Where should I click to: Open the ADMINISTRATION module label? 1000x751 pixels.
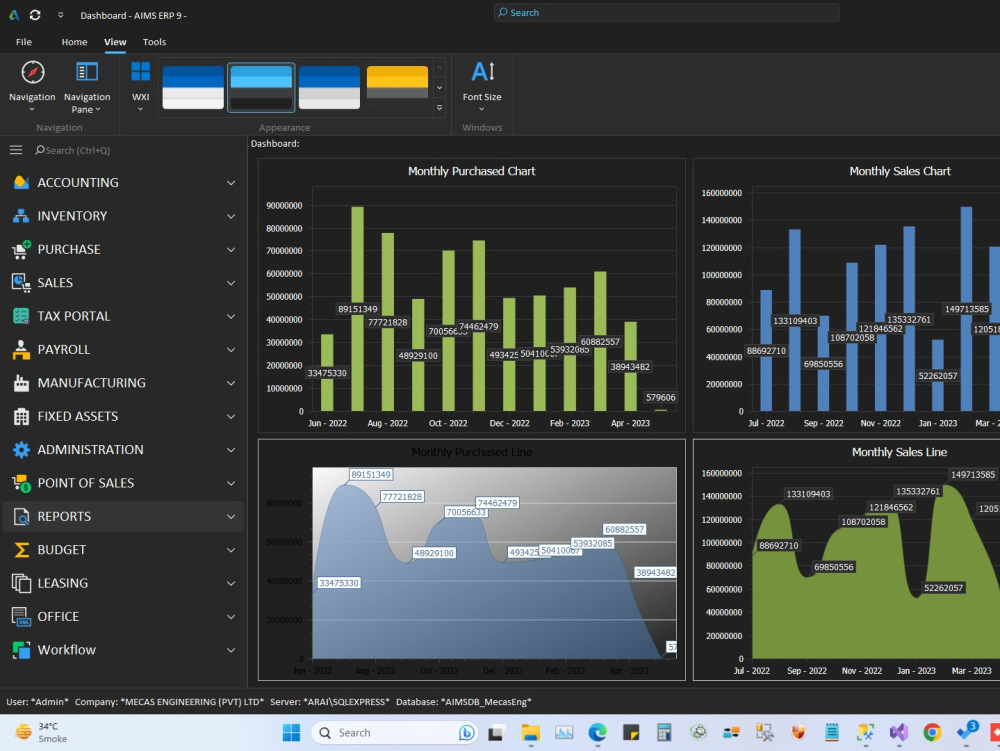[90, 449]
